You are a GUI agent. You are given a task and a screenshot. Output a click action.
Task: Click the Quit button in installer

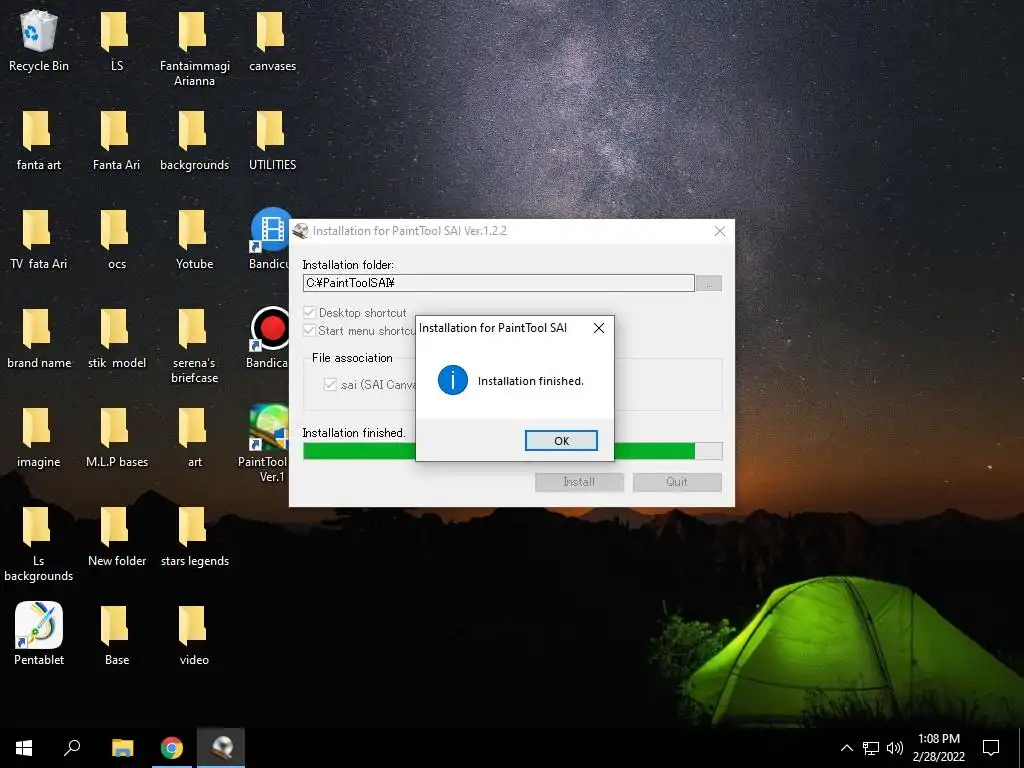[677, 482]
